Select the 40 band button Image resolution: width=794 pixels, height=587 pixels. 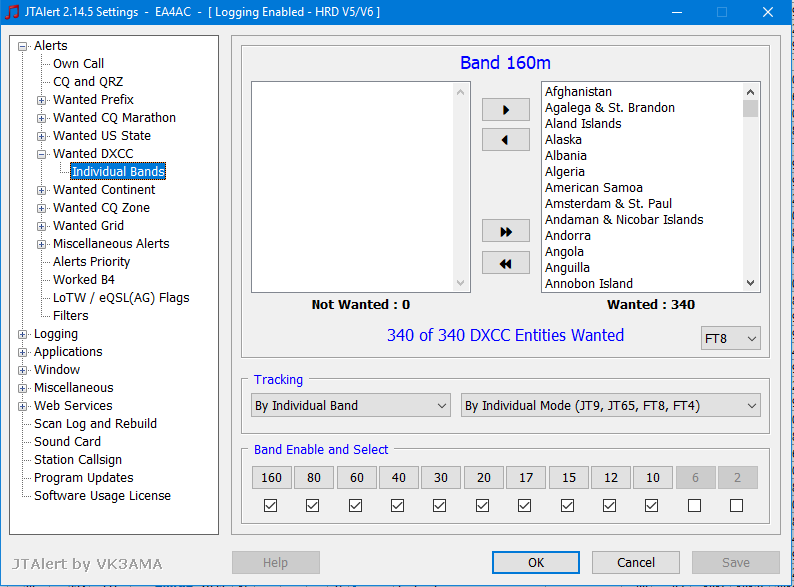[398, 478]
